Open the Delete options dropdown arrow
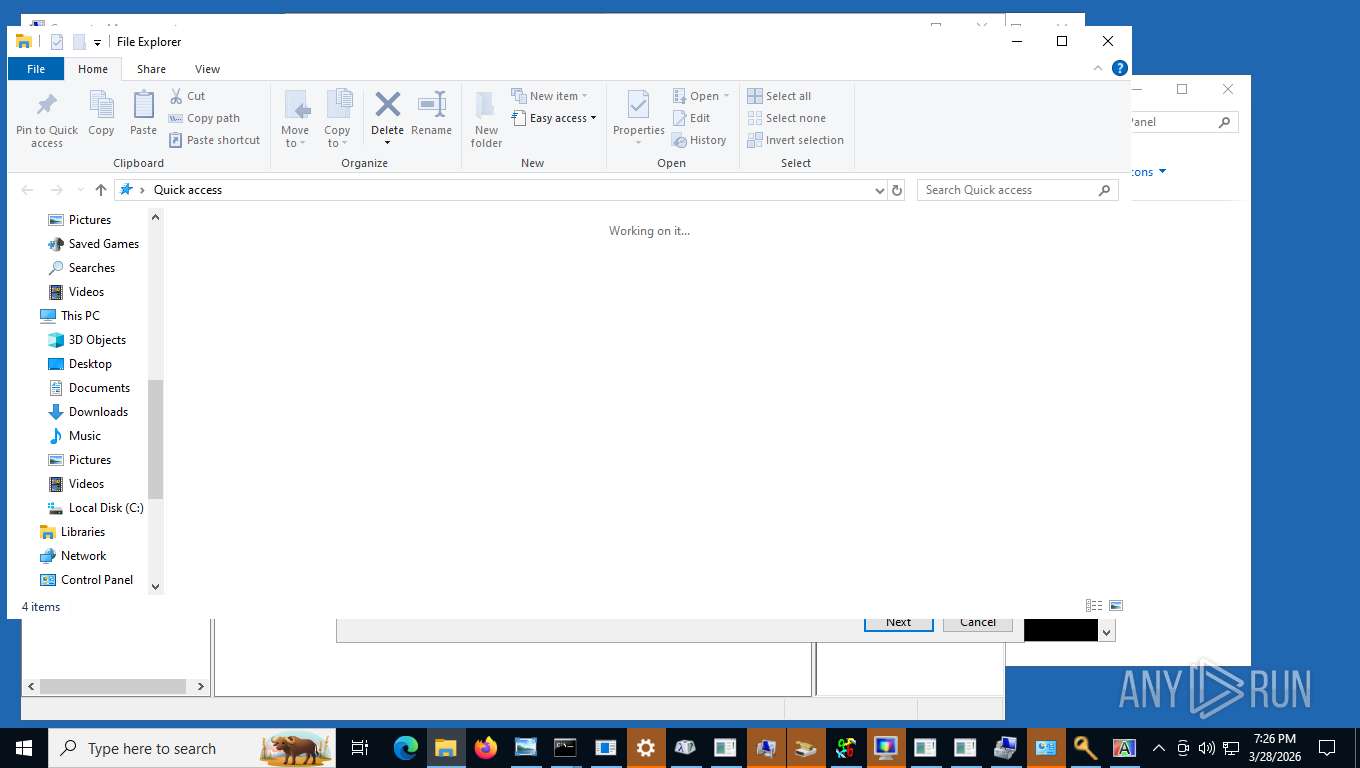1360x768 pixels. (387, 143)
